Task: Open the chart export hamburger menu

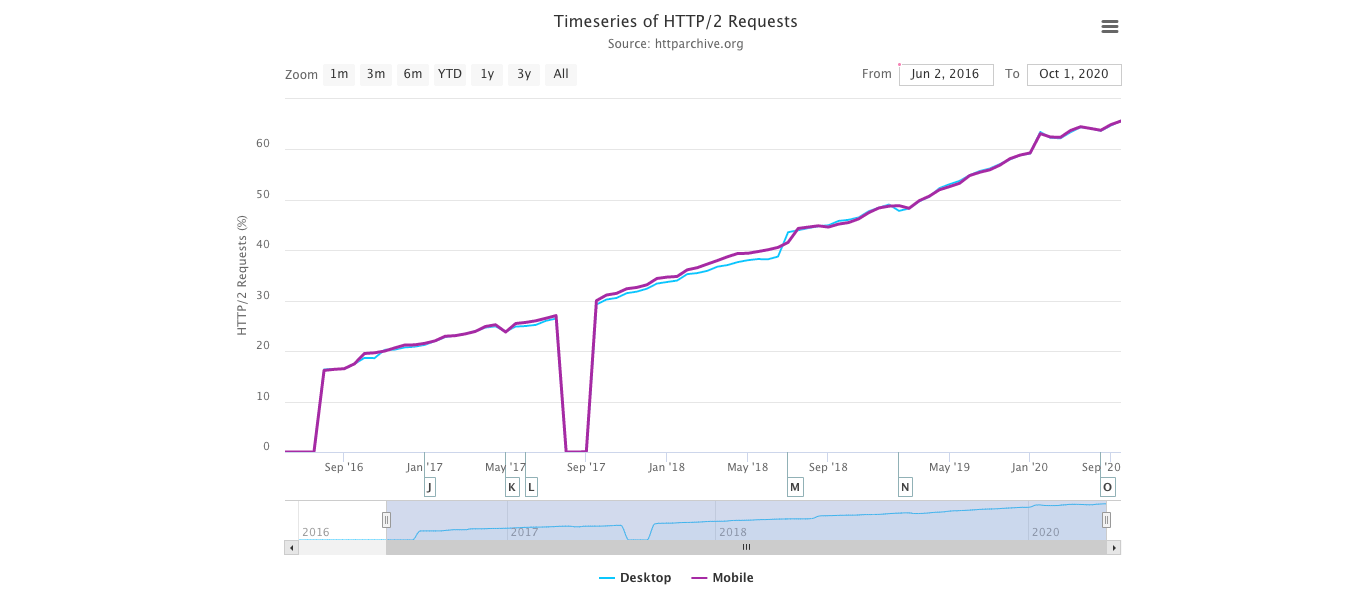Action: [1109, 27]
